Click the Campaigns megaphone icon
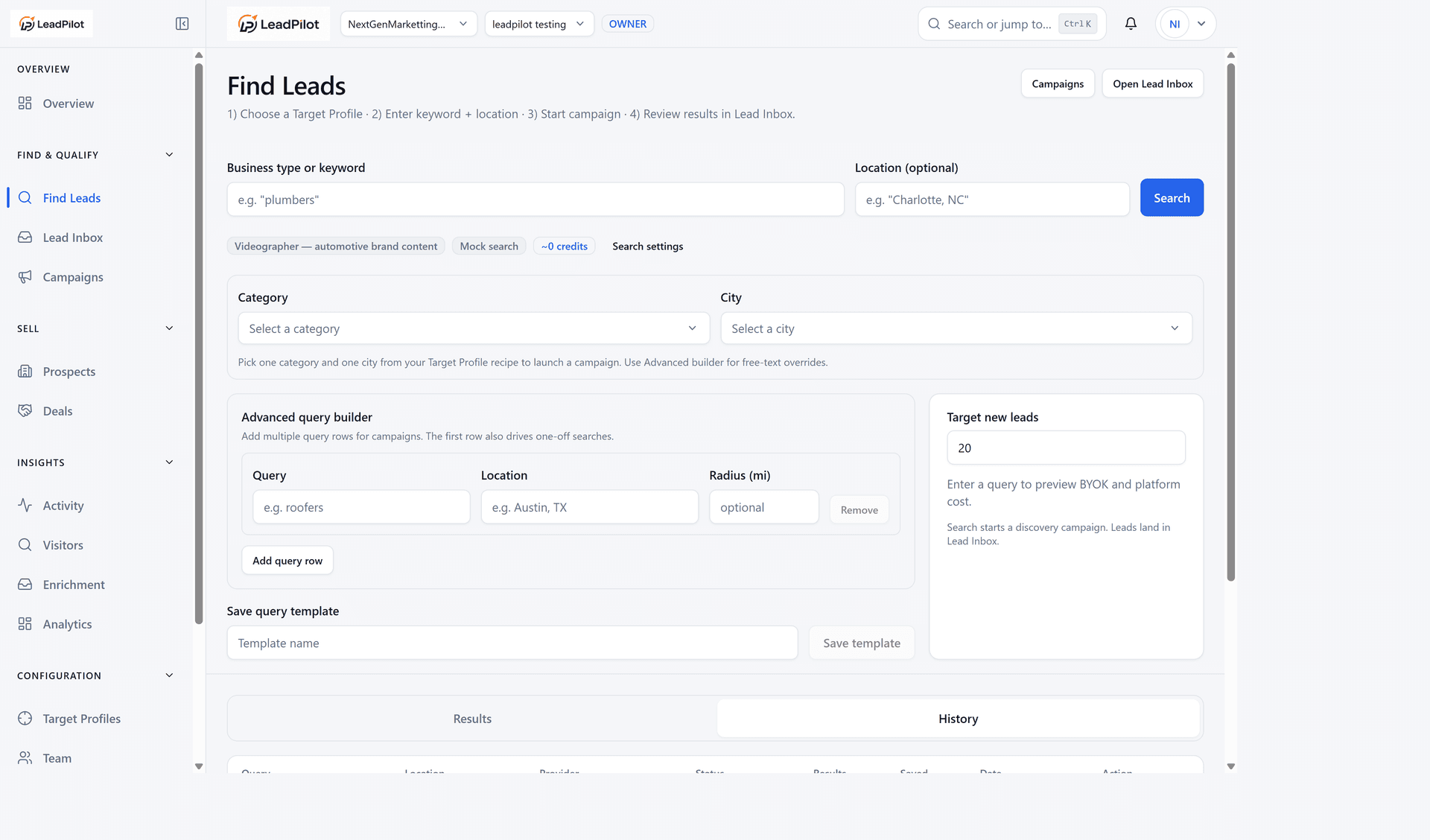Image resolution: width=1430 pixels, height=840 pixels. (25, 277)
